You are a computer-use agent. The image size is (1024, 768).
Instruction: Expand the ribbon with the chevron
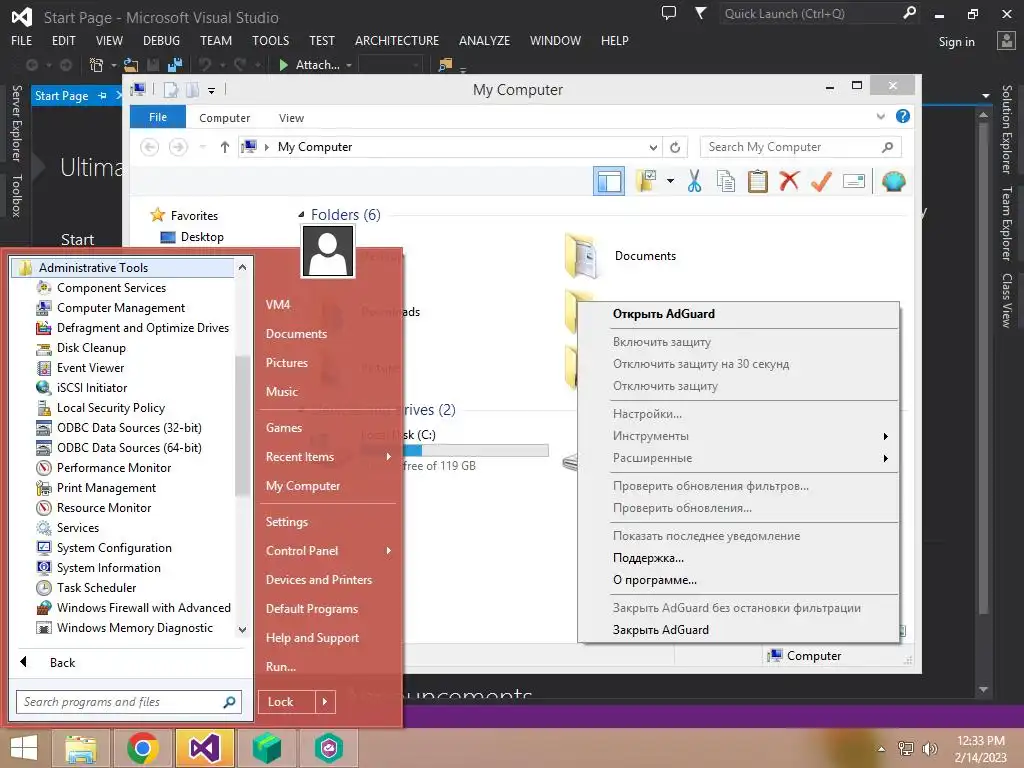880,117
